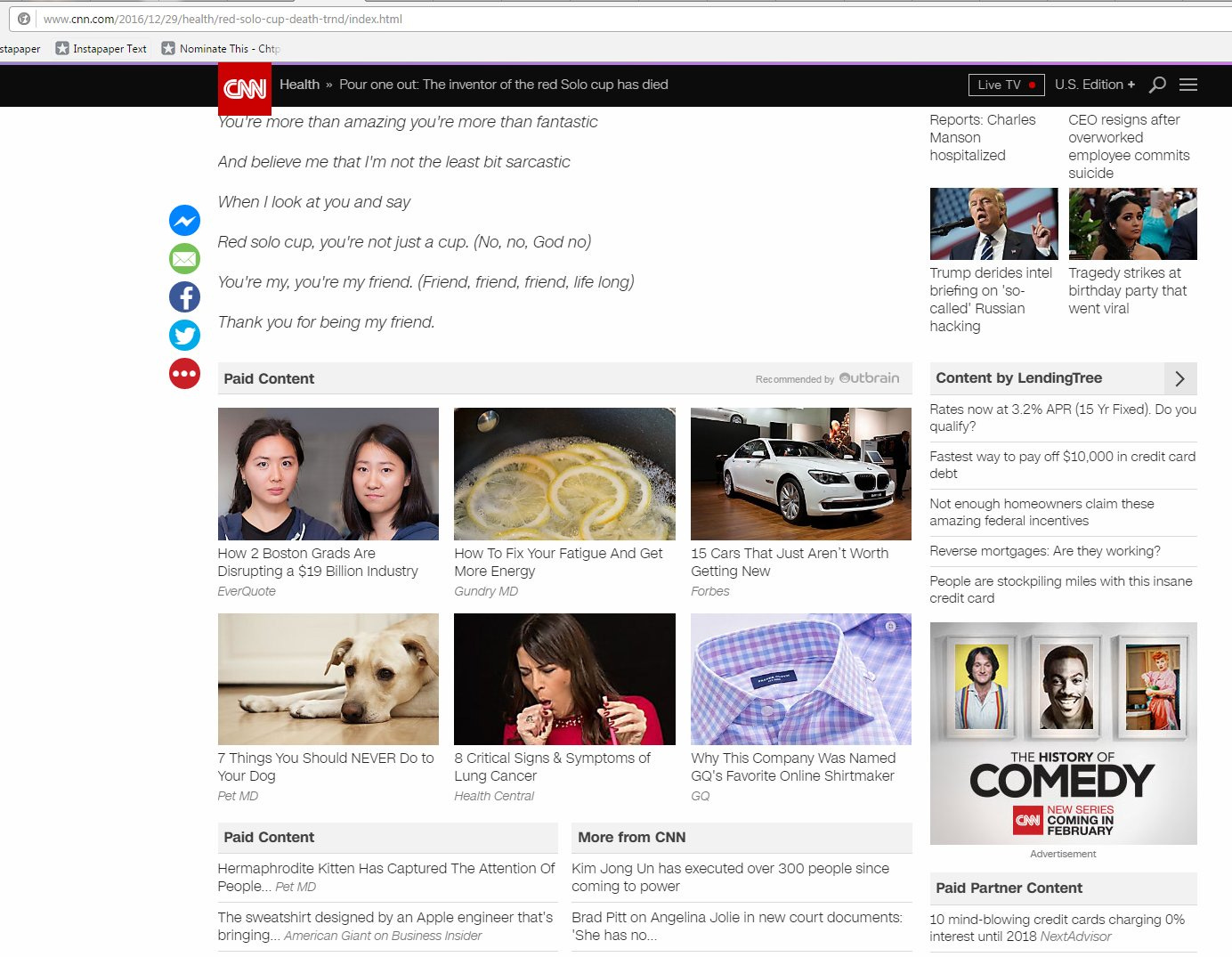
Task: Click the CNN logo home icon
Action: (x=245, y=88)
